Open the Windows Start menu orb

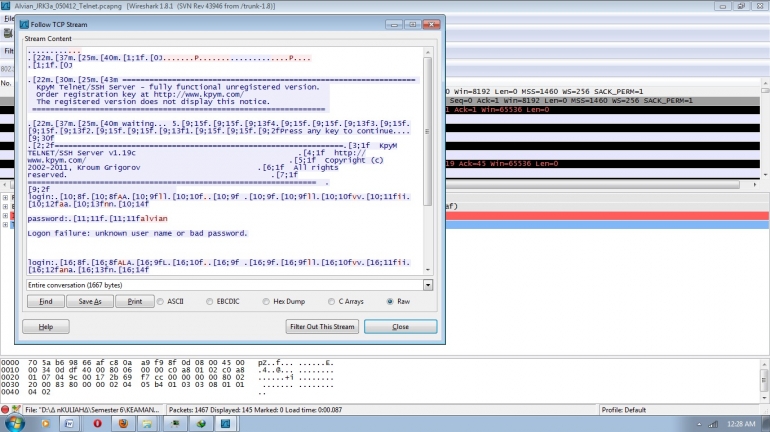[x=14, y=423]
